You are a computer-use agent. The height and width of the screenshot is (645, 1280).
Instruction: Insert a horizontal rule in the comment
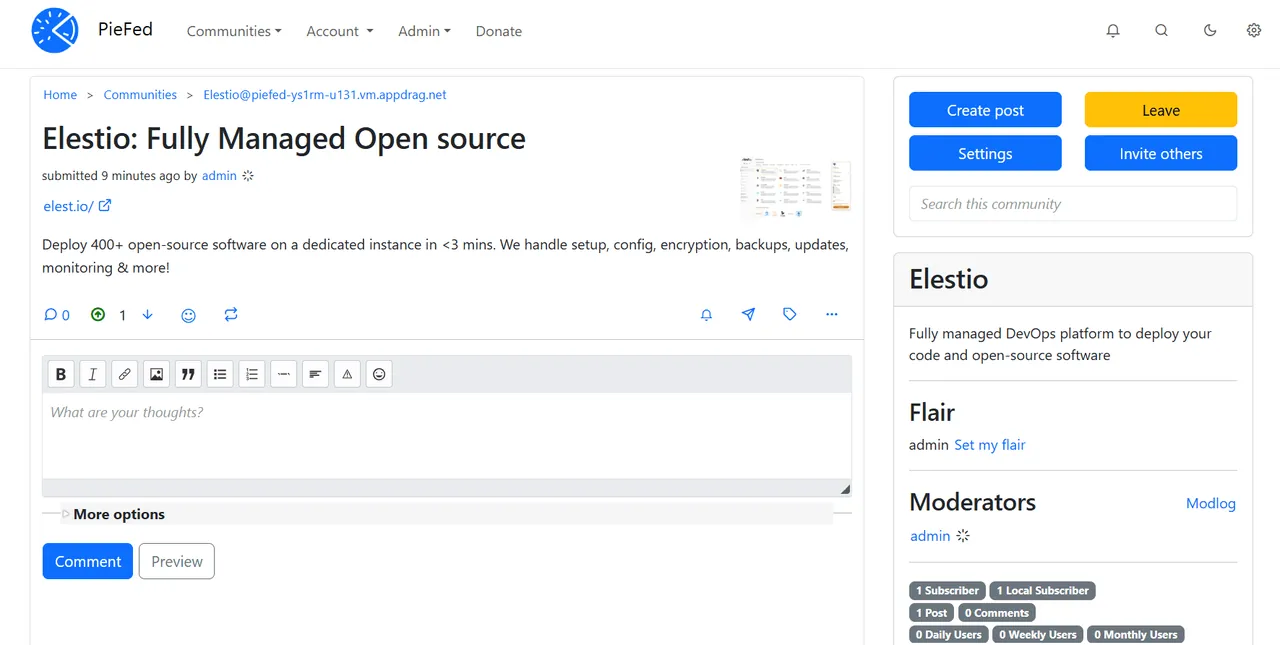coord(284,374)
